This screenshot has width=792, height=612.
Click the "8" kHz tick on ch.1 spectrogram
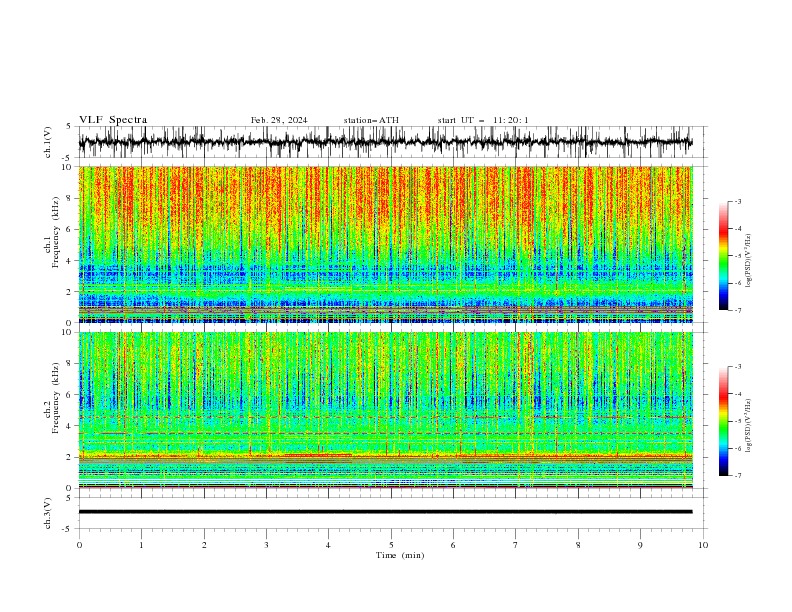69,198
